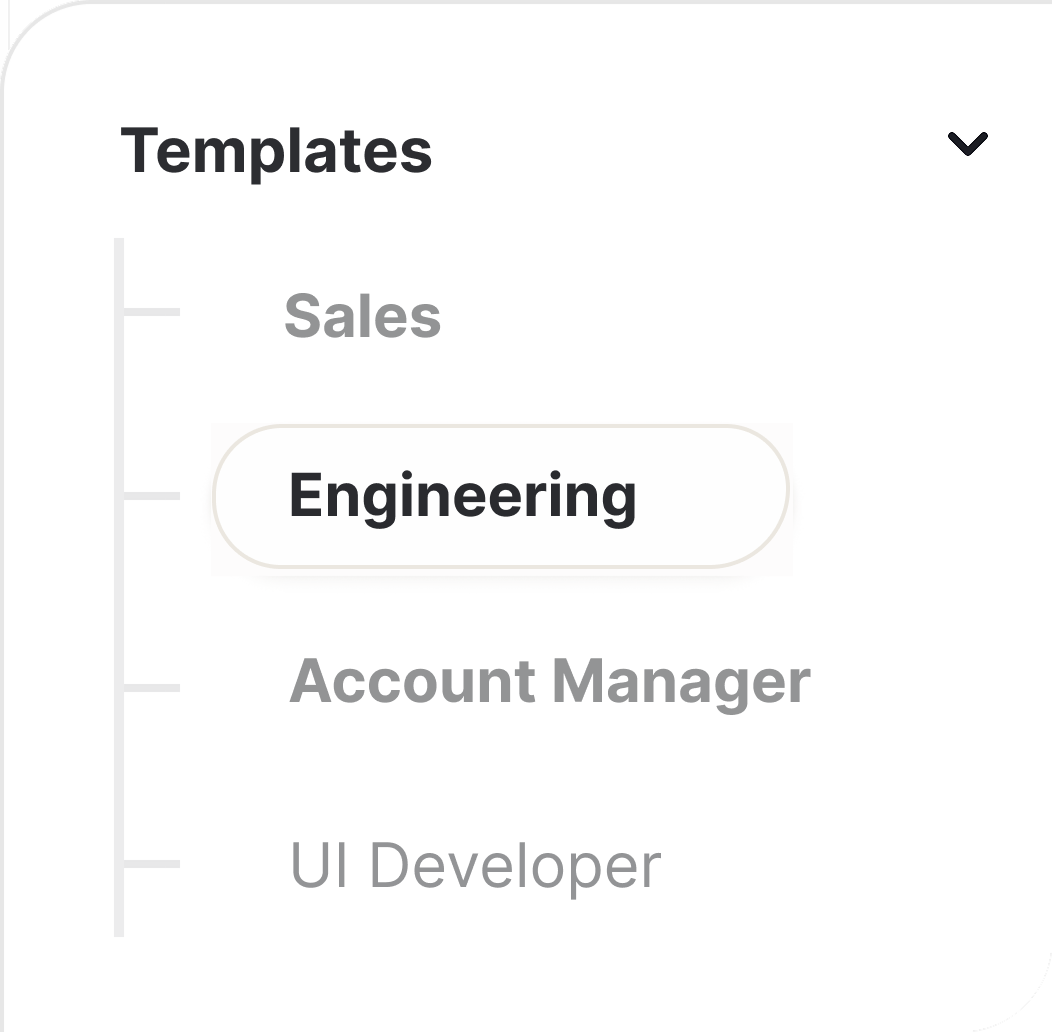Click the UI Developer label text
The image size is (1052, 1032).
(x=476, y=861)
